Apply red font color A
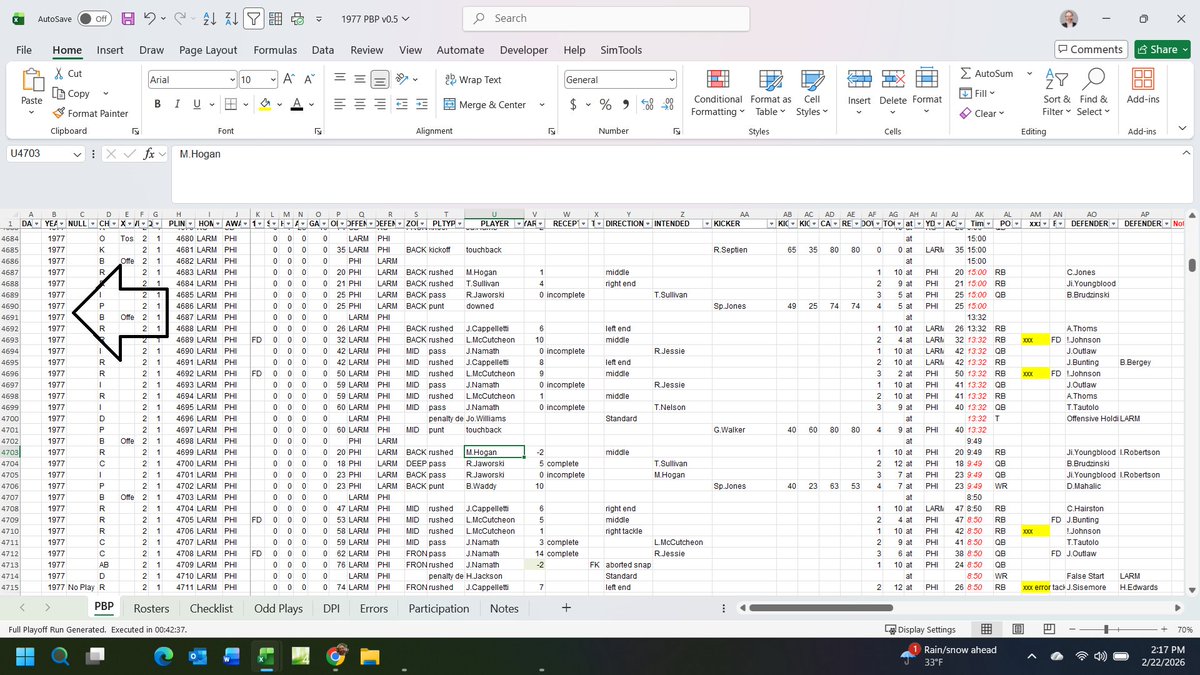 tap(297, 105)
